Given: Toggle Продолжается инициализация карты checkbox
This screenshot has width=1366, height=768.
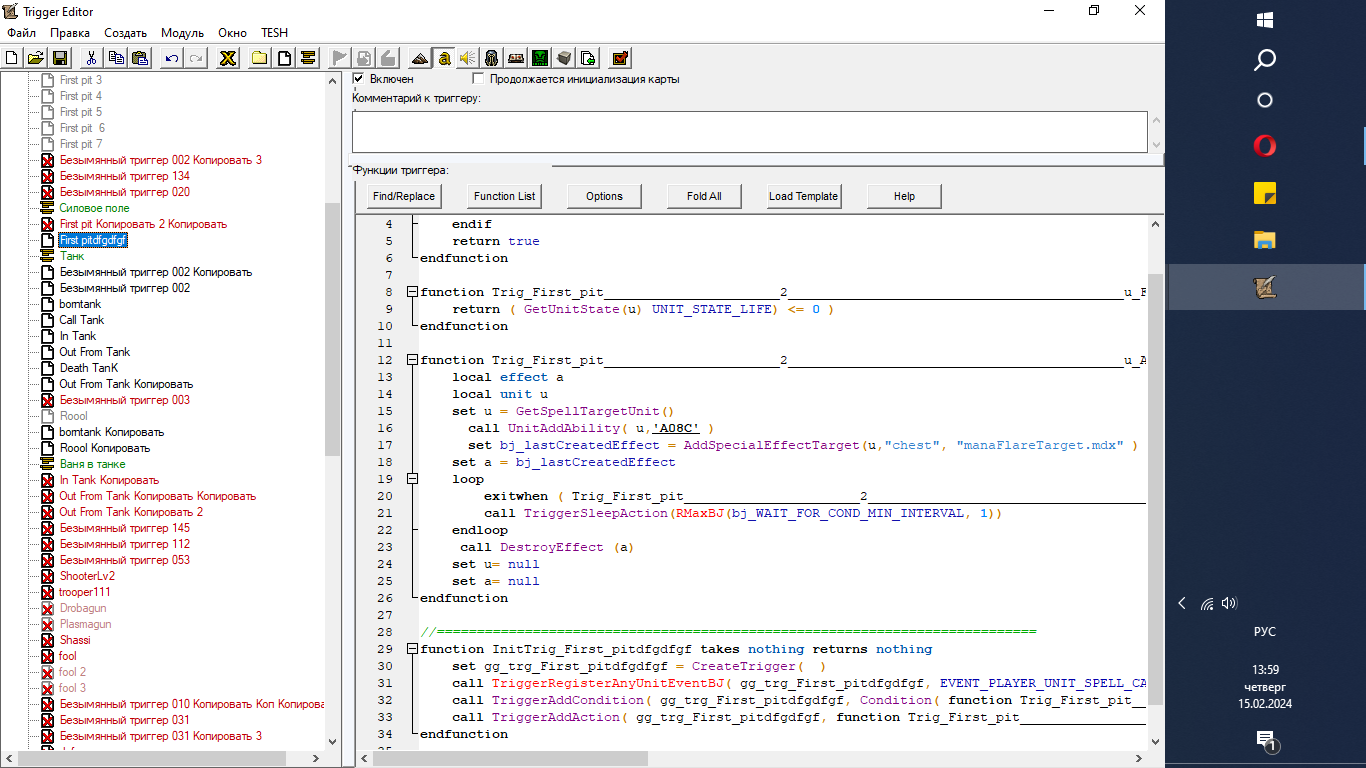Looking at the screenshot, I should (478, 79).
